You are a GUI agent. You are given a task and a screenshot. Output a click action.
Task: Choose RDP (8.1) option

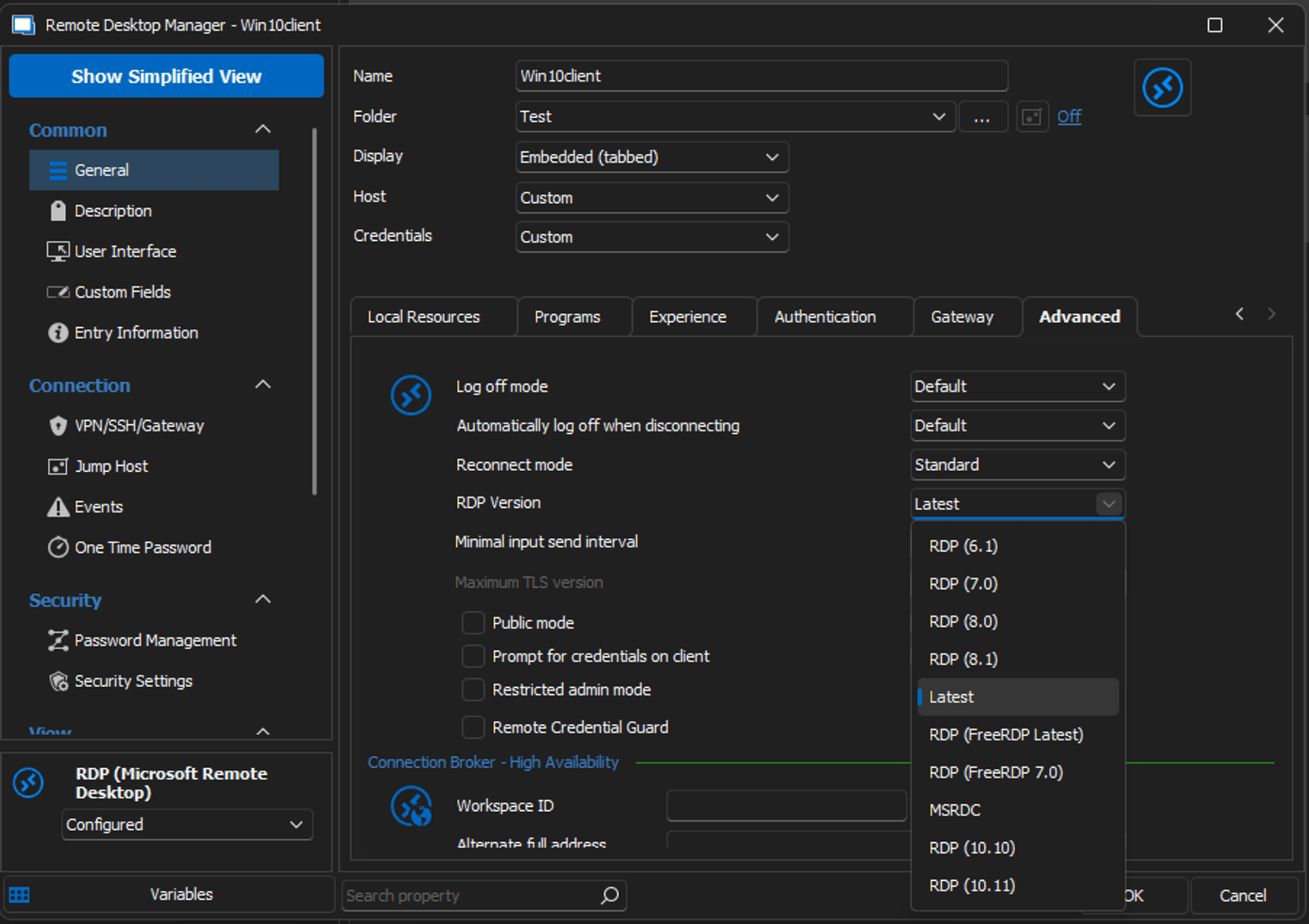pyautogui.click(x=1018, y=659)
